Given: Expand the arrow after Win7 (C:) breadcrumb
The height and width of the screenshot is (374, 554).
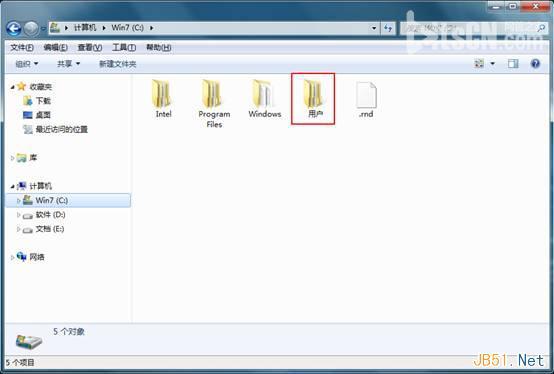Looking at the screenshot, I should coord(152,28).
